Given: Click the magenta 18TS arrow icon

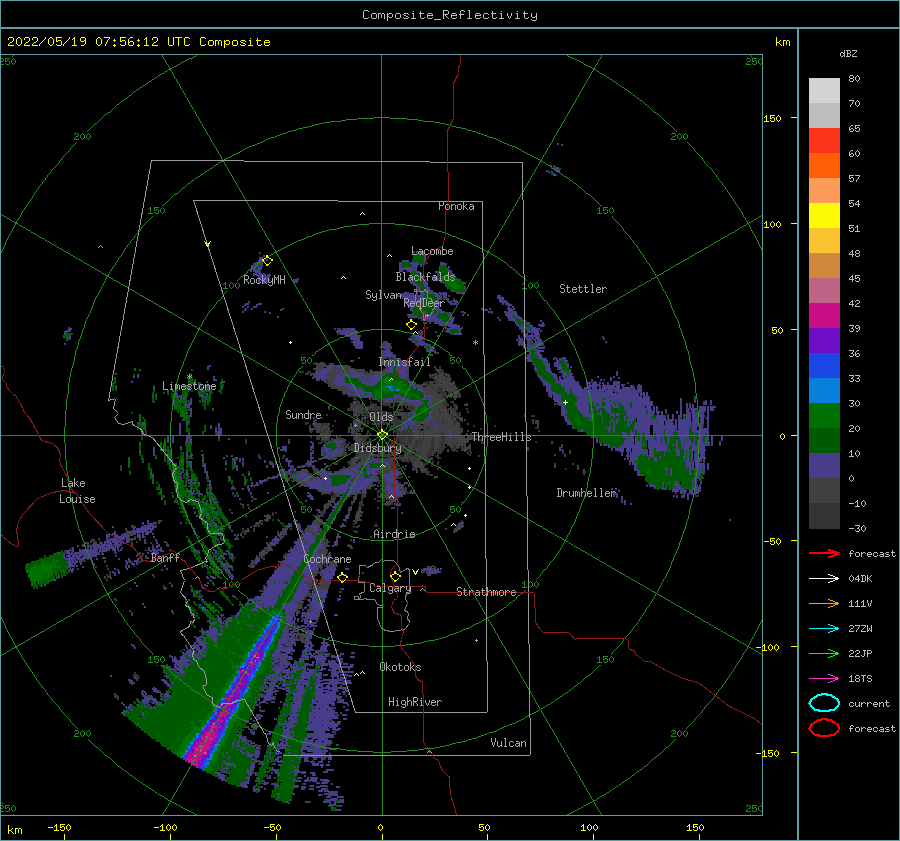Looking at the screenshot, I should tap(824, 678).
